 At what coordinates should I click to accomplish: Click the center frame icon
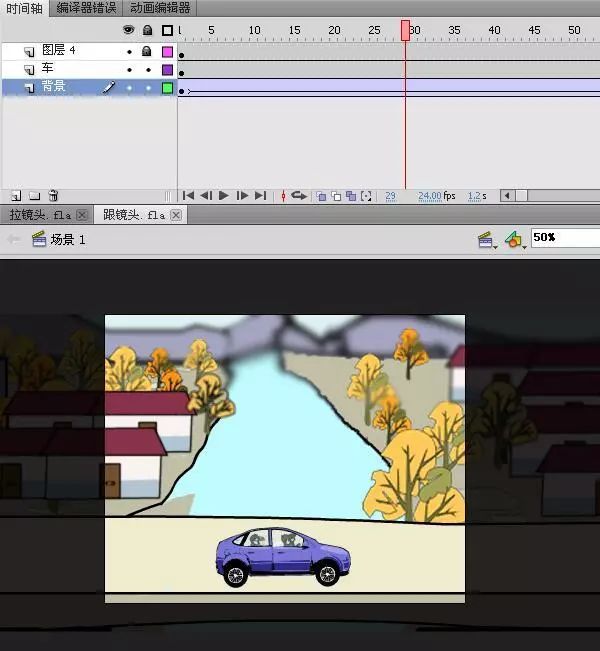click(x=284, y=196)
